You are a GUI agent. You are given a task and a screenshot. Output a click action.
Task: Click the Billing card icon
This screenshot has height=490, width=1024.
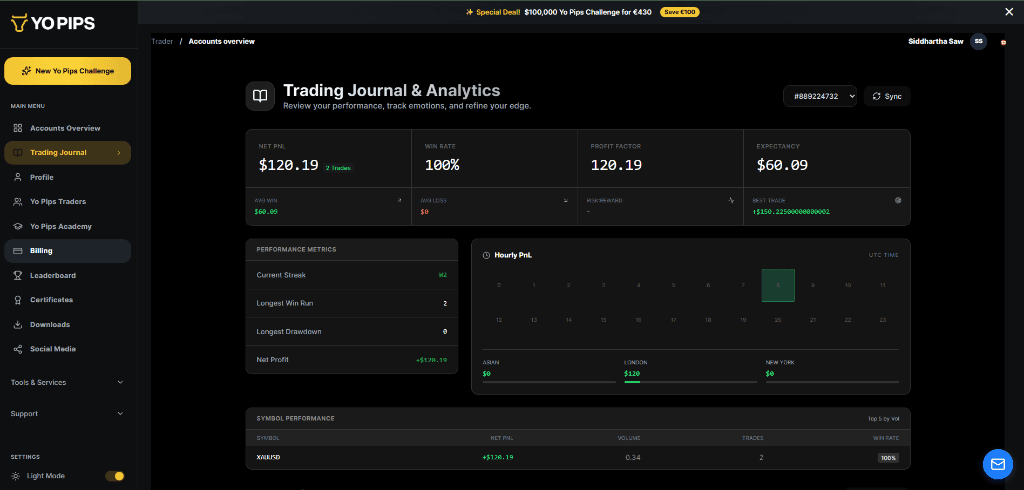coord(18,251)
